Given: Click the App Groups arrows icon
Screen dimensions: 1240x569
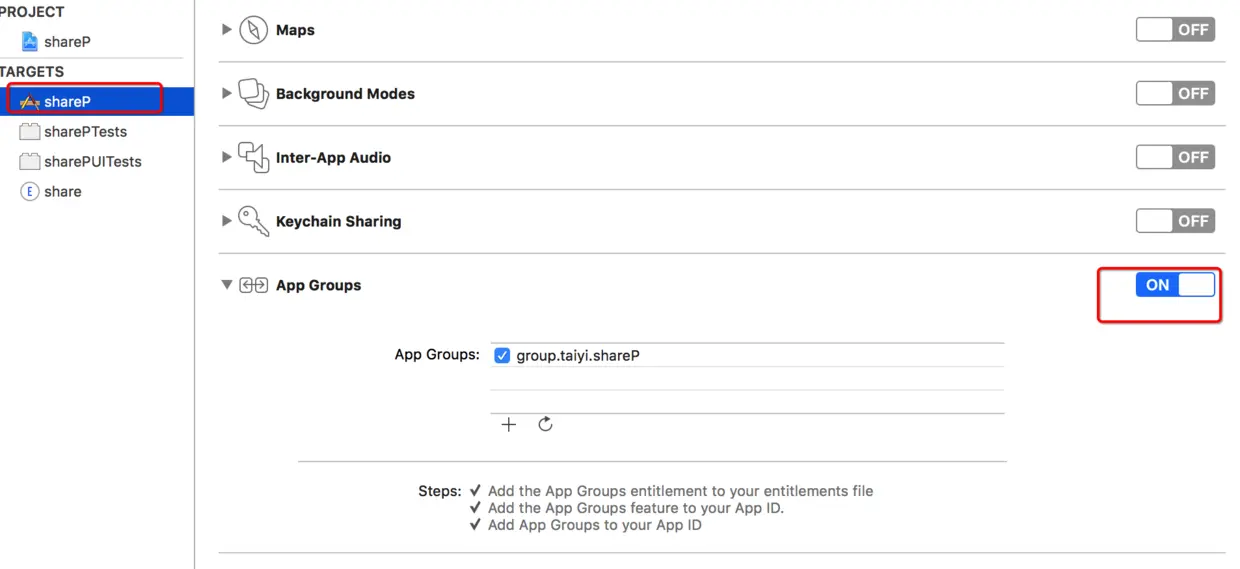Looking at the screenshot, I should [253, 285].
